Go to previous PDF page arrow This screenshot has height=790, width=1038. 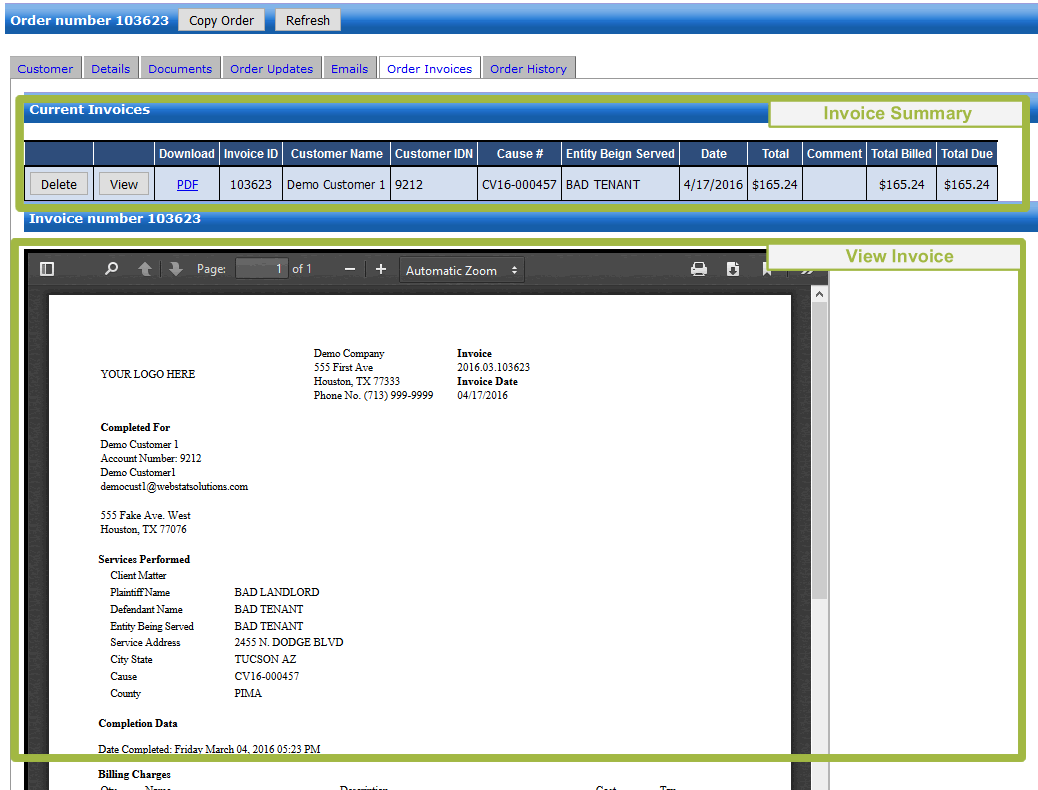pyautogui.click(x=145, y=269)
